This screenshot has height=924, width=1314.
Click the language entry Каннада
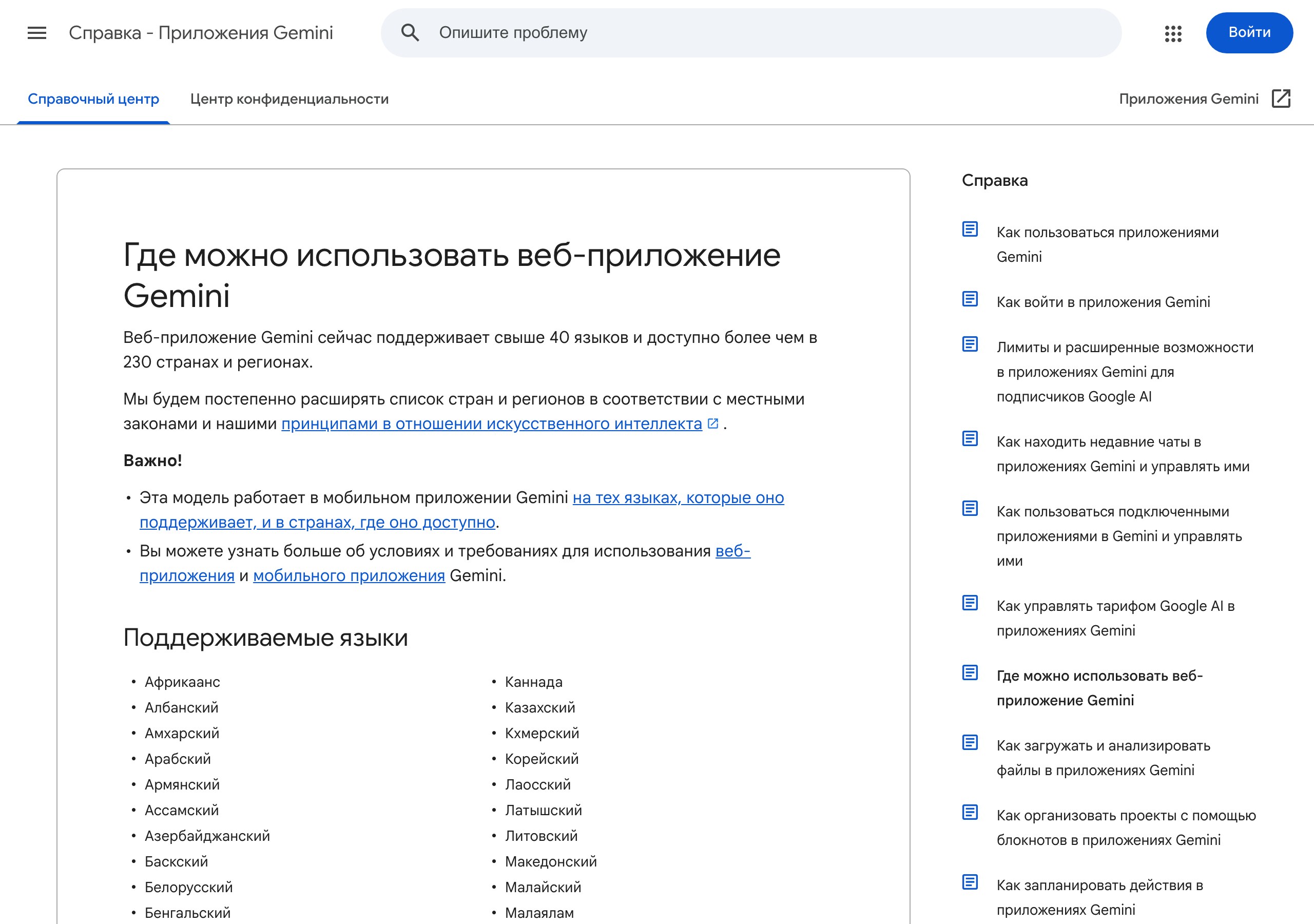pyautogui.click(x=533, y=682)
